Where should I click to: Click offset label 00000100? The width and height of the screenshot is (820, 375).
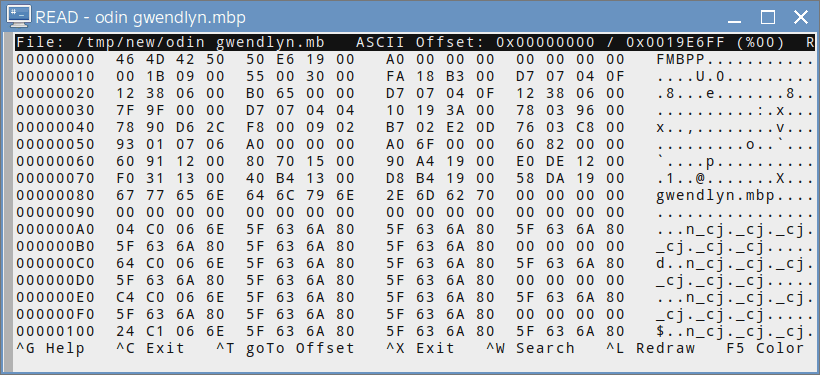point(55,332)
